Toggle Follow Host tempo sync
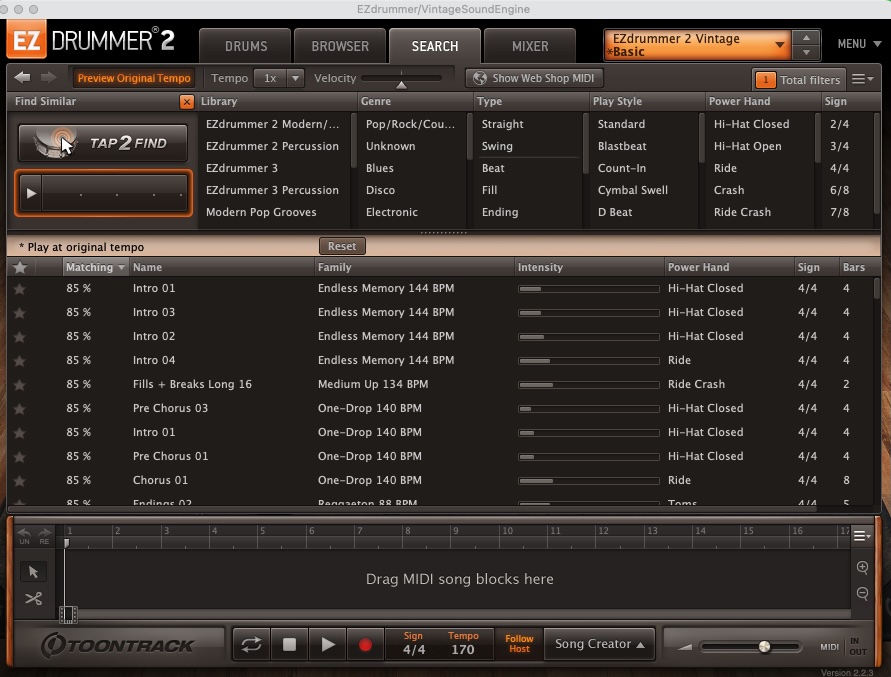Viewport: 891px width, 677px height. (519, 644)
